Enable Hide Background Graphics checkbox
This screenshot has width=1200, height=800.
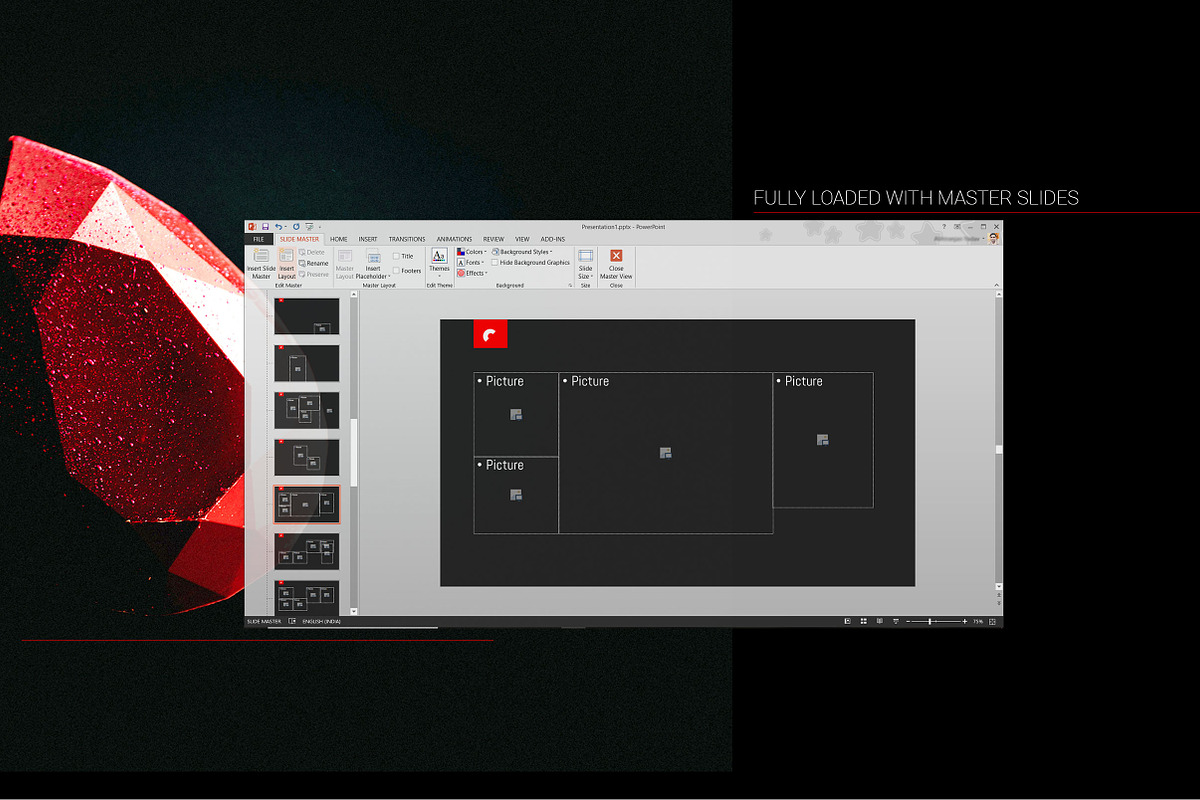pos(494,263)
